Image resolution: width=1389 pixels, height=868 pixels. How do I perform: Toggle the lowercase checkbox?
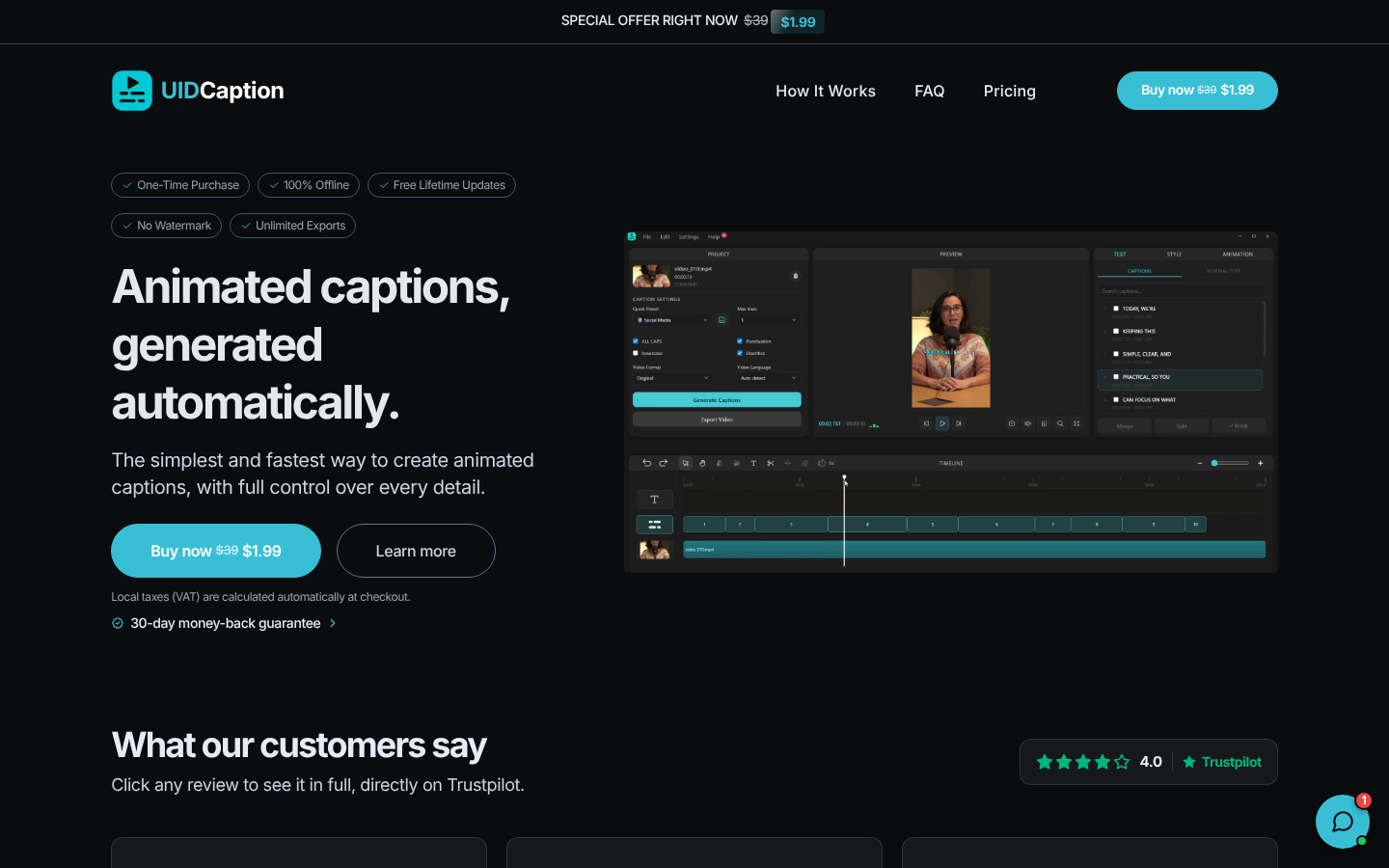tap(635, 353)
